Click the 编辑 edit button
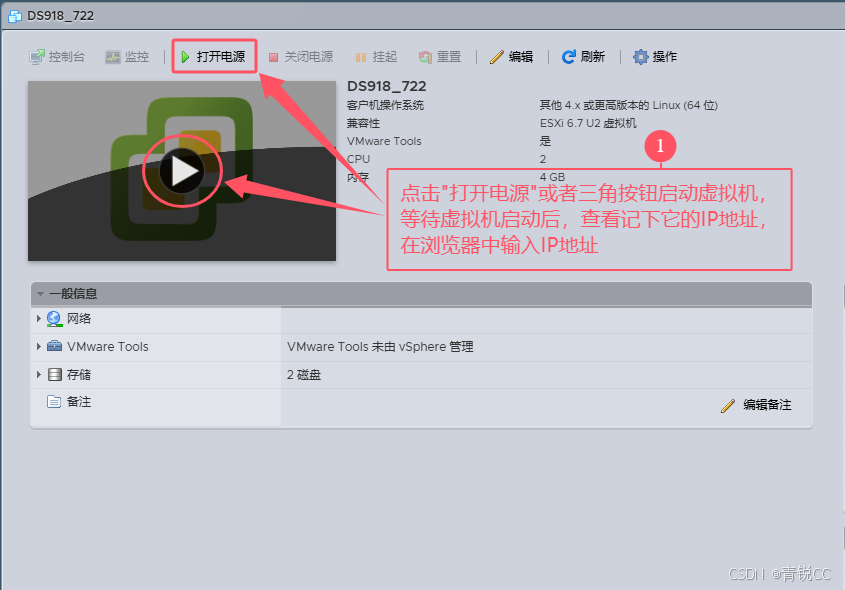The image size is (845, 590). [x=511, y=57]
